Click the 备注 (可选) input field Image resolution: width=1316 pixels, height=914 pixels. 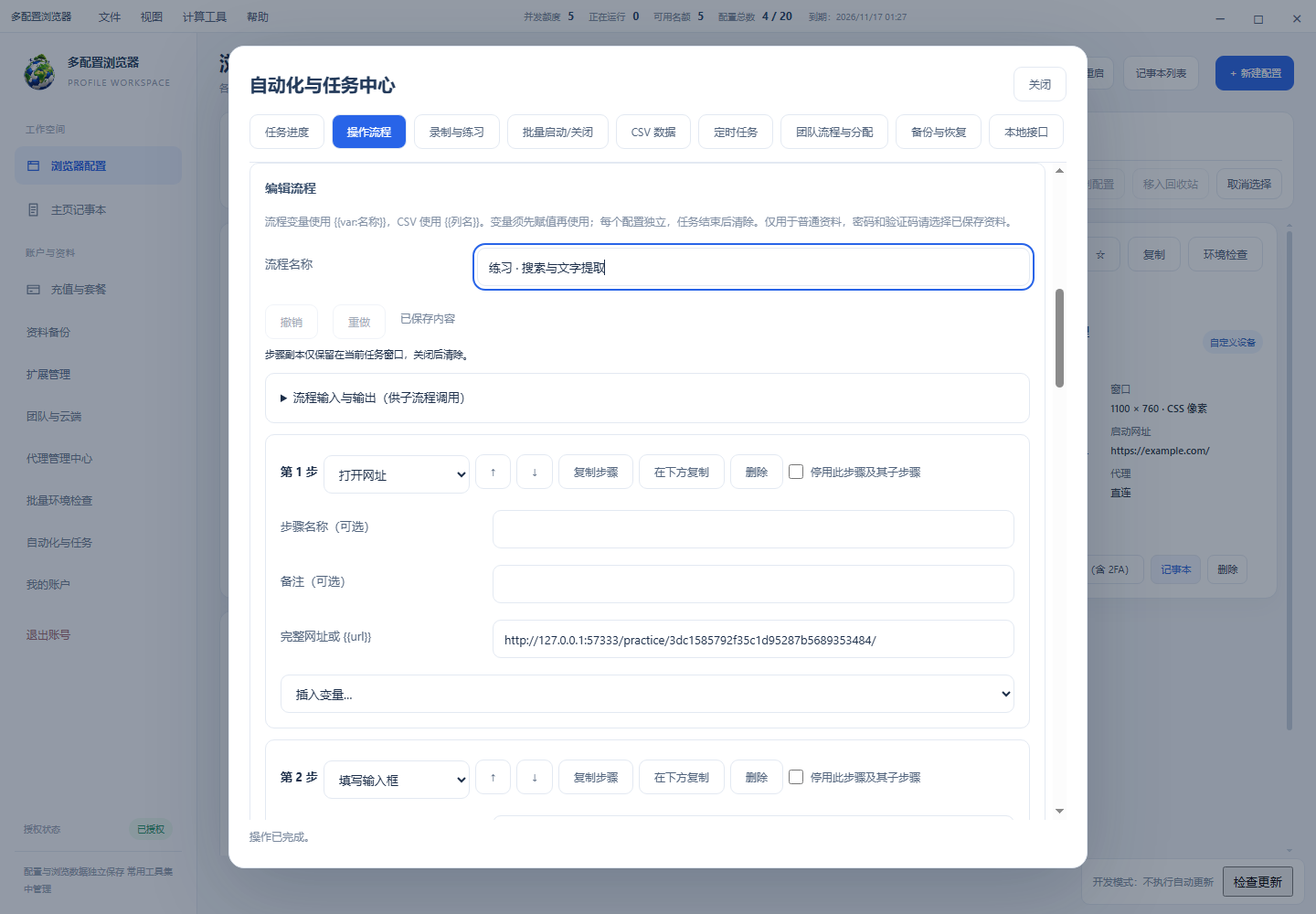(x=753, y=584)
